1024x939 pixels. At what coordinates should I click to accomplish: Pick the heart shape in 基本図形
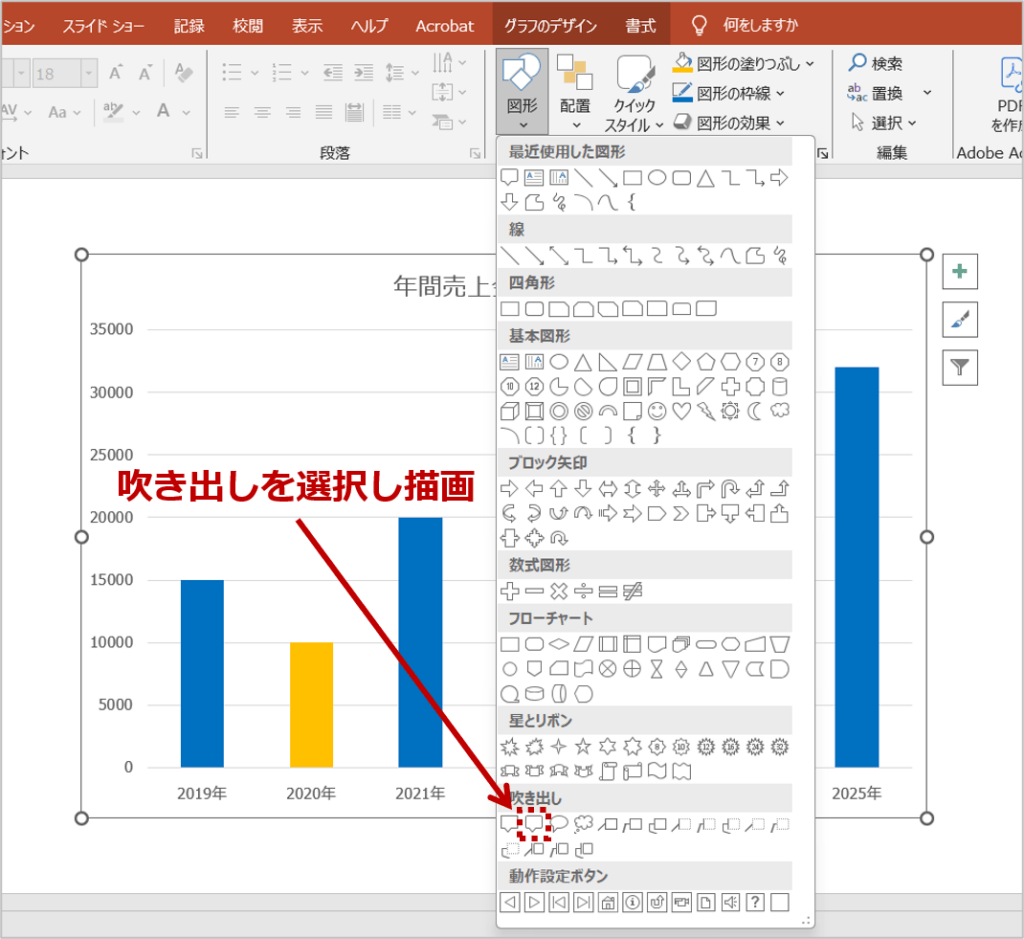[681, 411]
